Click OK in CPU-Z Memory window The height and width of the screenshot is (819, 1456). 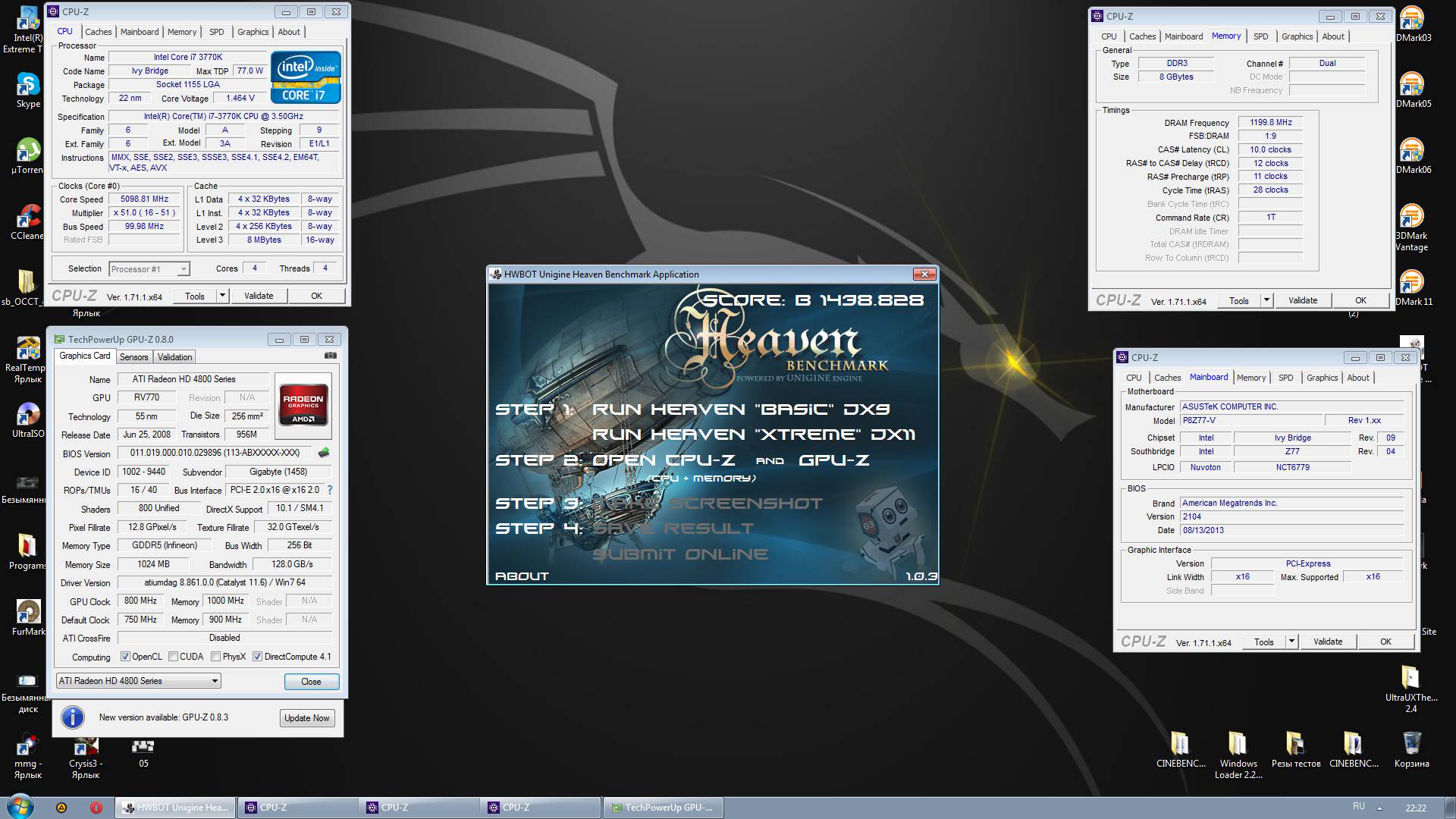[x=1360, y=300]
